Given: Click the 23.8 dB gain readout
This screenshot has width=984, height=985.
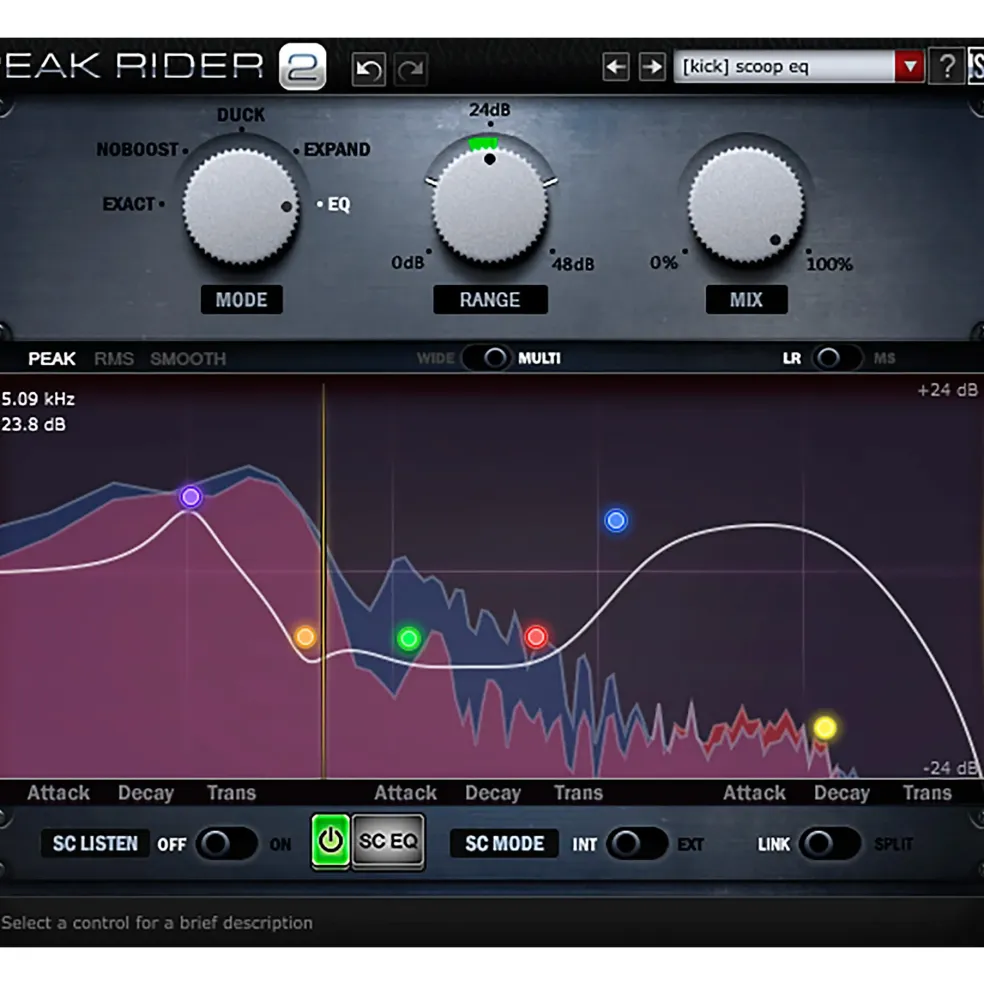Looking at the screenshot, I should 33,425.
